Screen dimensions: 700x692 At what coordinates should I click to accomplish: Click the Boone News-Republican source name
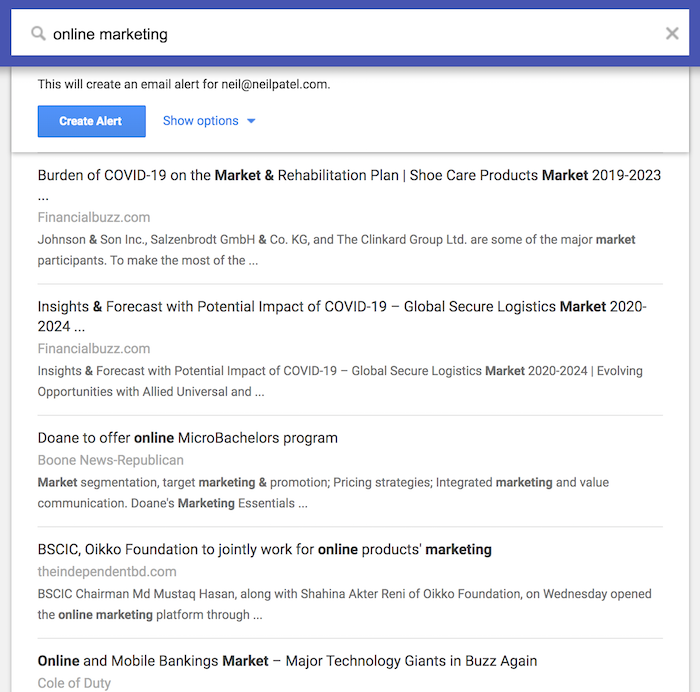(111, 460)
